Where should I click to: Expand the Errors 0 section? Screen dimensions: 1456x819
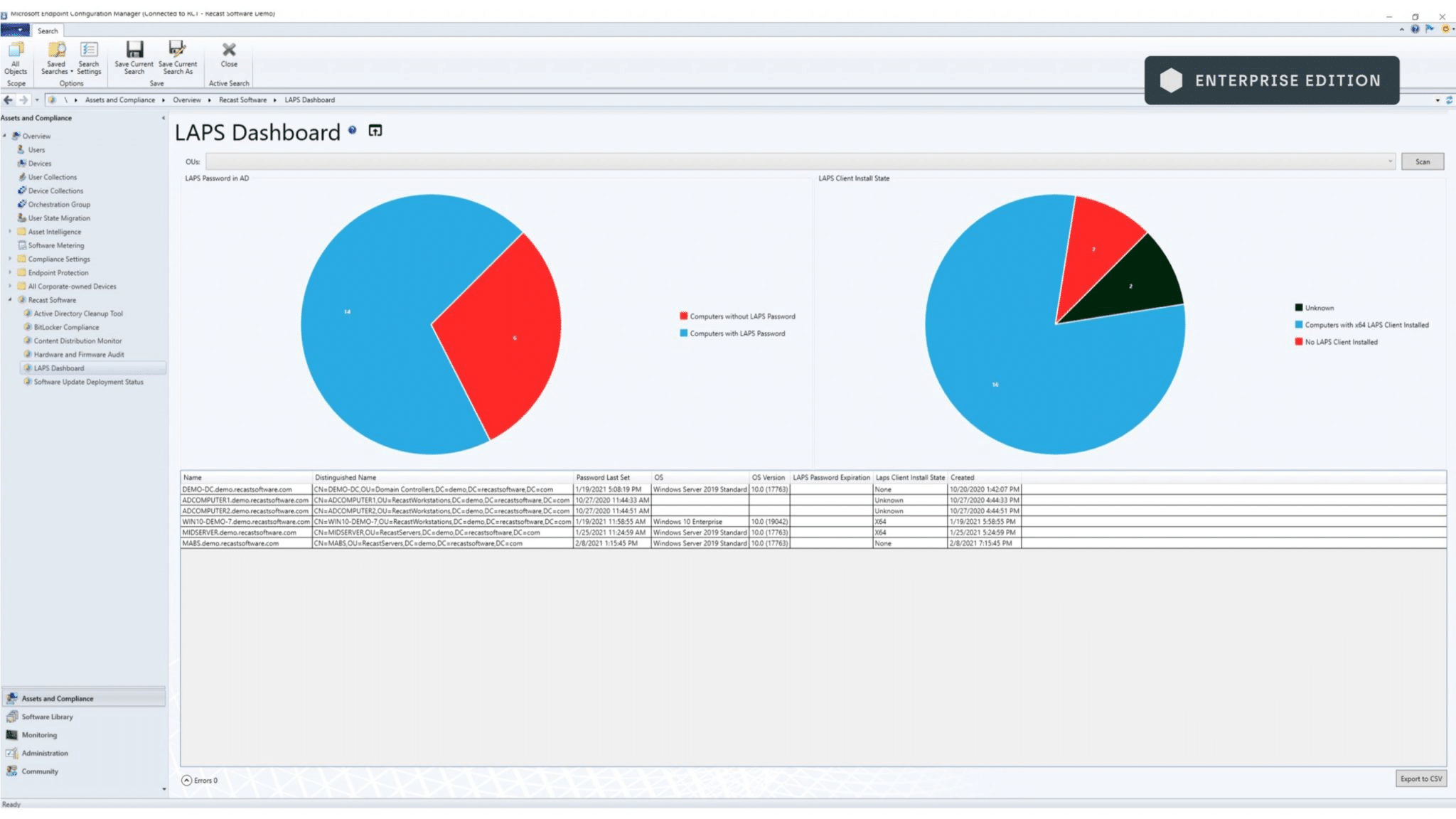click(186, 779)
